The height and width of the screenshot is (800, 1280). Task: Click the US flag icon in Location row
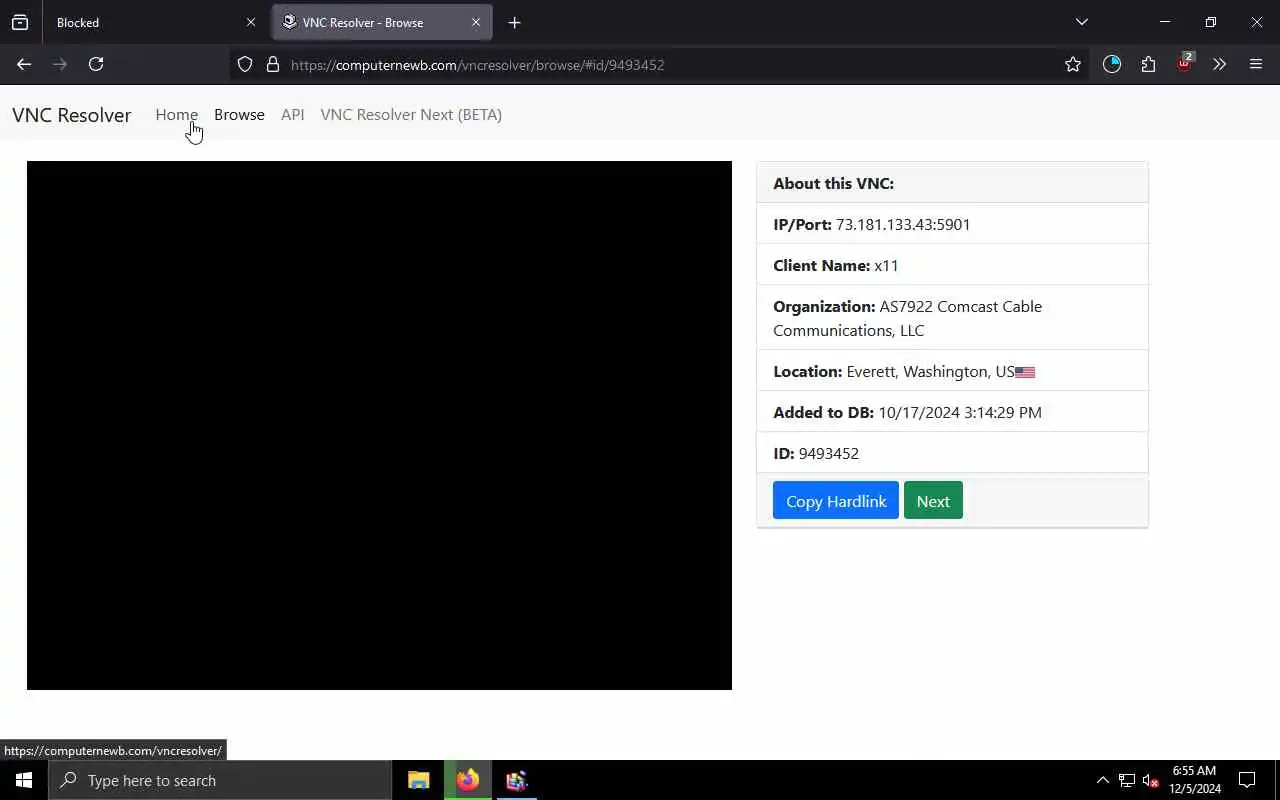click(x=1025, y=372)
